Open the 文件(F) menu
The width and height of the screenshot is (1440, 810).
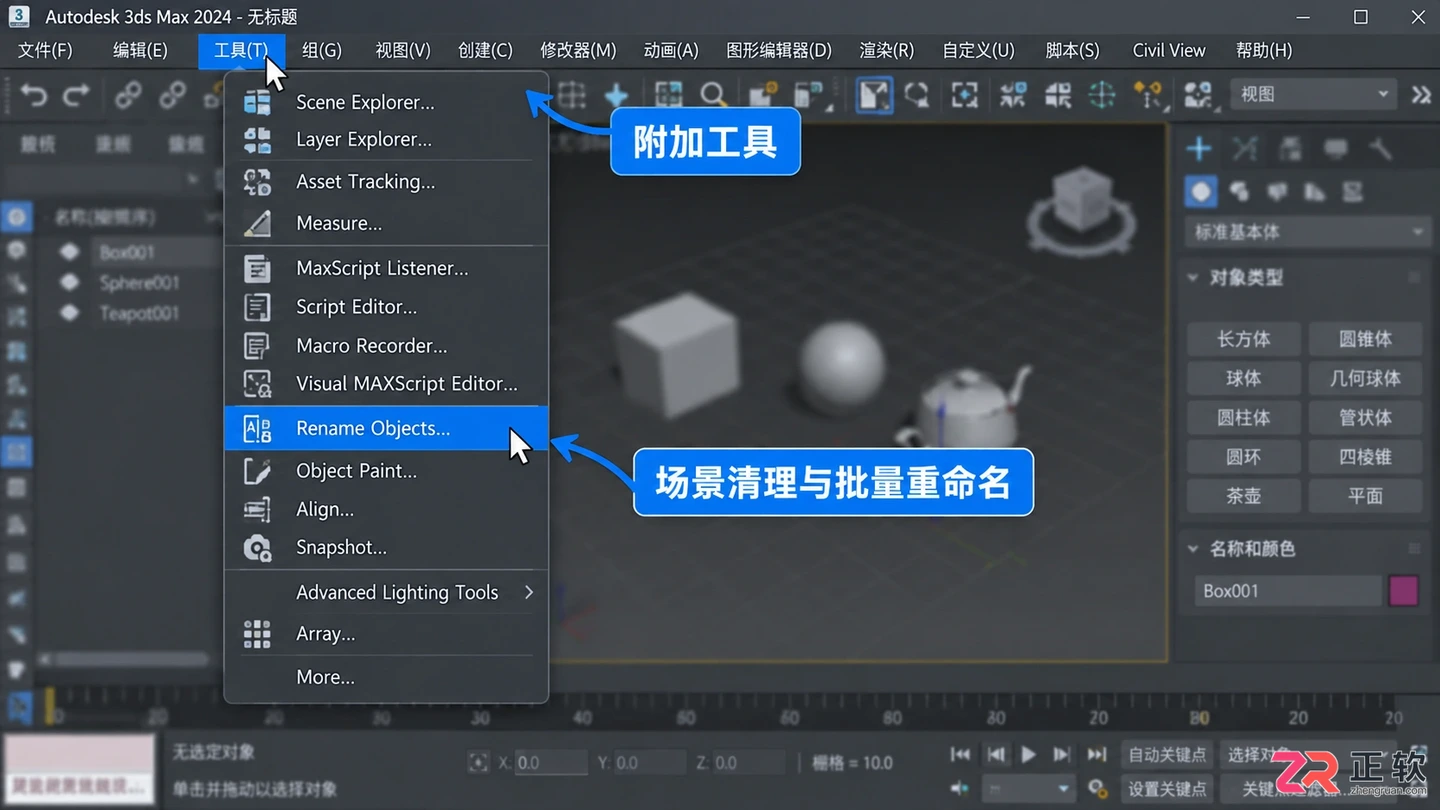[x=45, y=50]
